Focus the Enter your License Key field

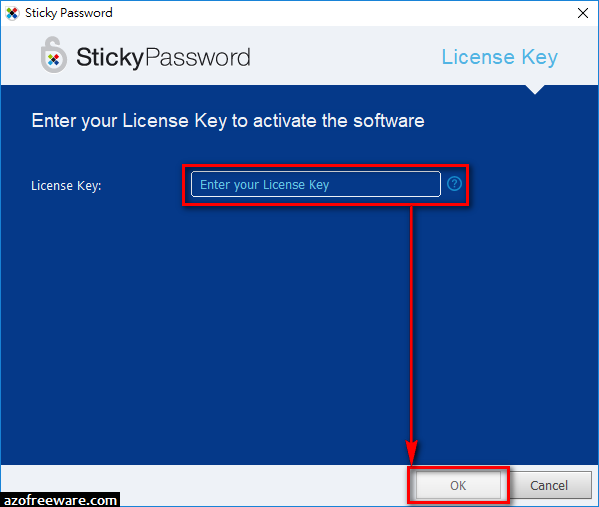pyautogui.click(x=316, y=184)
